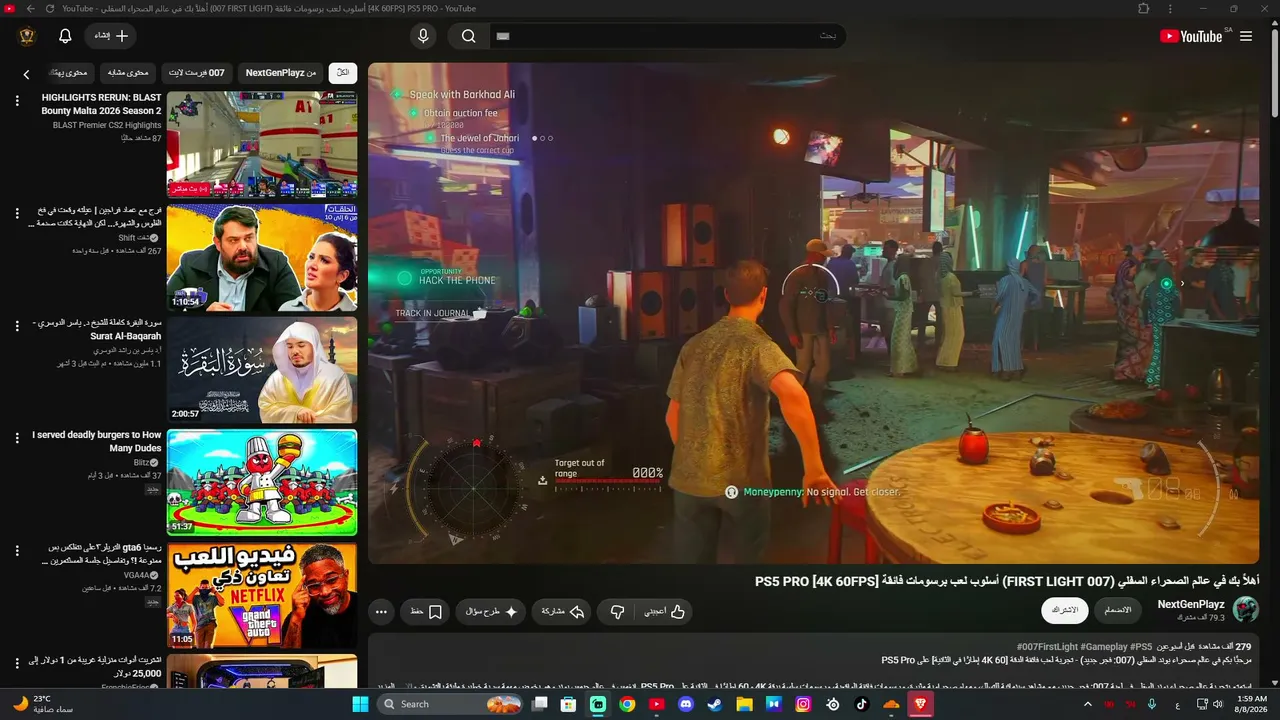
Task: Open File Explorer from the taskbar
Action: pyautogui.click(x=745, y=704)
